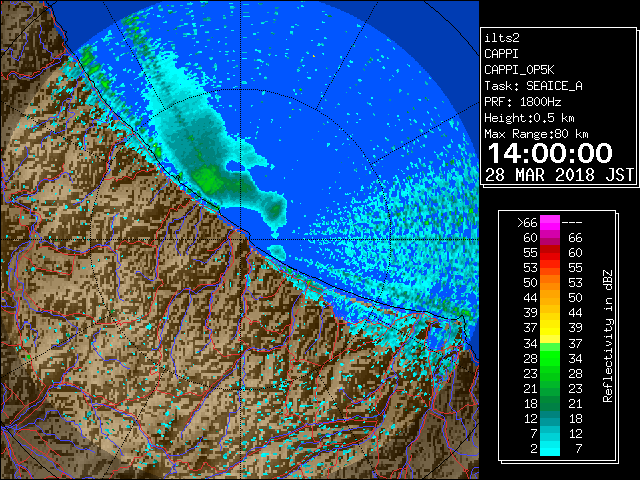The height and width of the screenshot is (480, 640).
Task: Click the vertical 'Reflectivity in dBZ' label
Action: (x=607, y=336)
